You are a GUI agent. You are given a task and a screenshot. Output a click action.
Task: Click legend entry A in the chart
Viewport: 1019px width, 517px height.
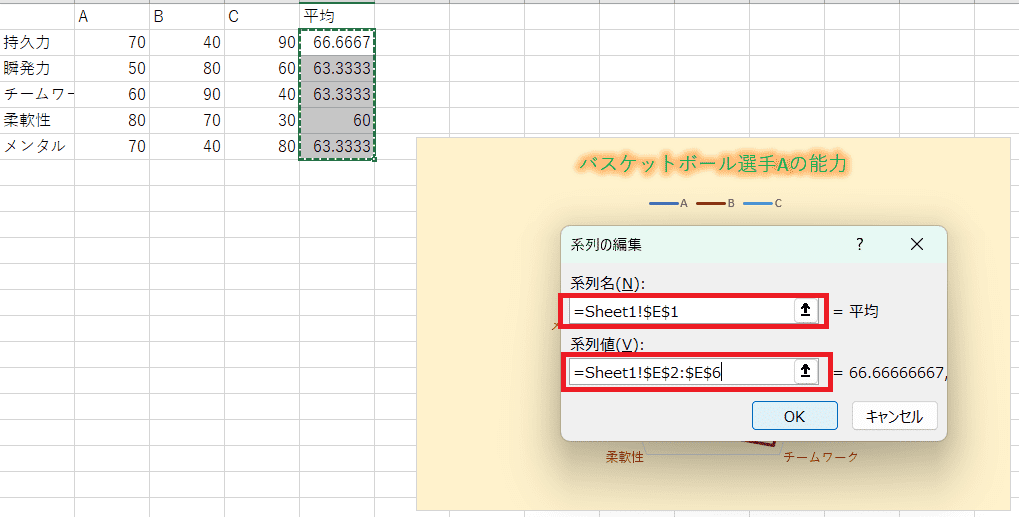668,203
